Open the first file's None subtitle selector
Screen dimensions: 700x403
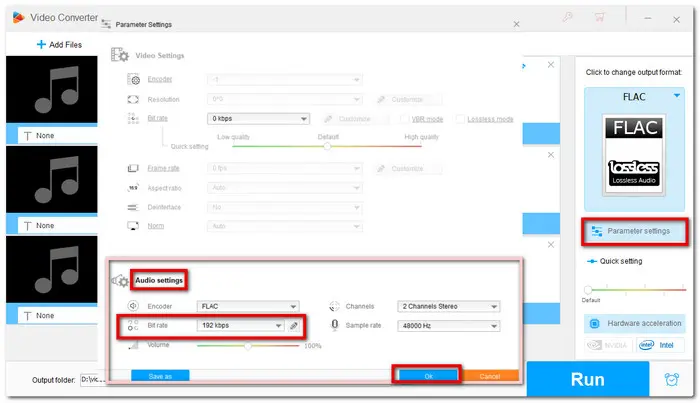point(57,135)
